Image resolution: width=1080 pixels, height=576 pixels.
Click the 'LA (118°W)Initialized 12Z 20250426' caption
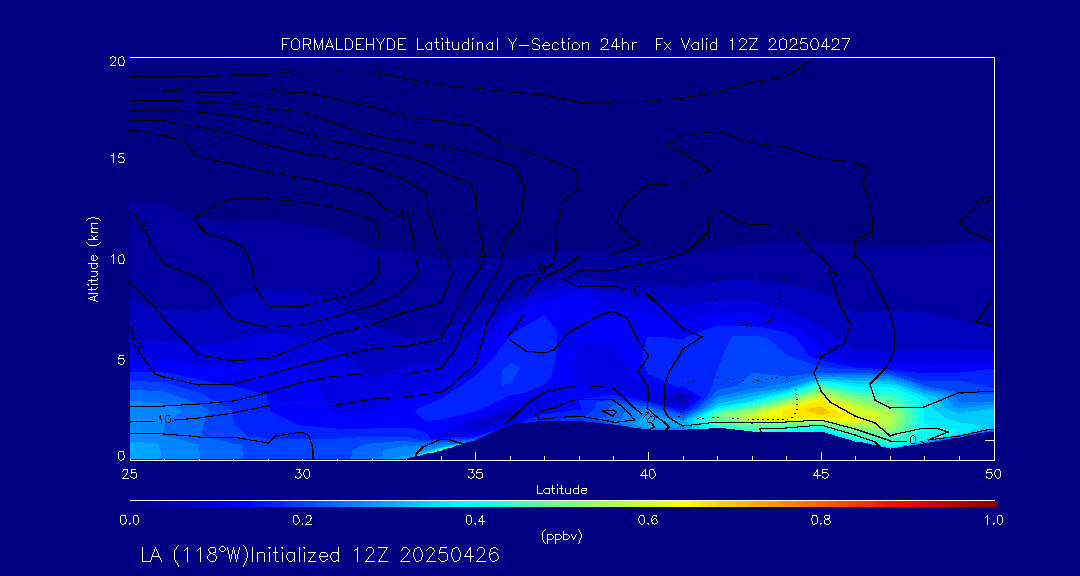pos(319,555)
